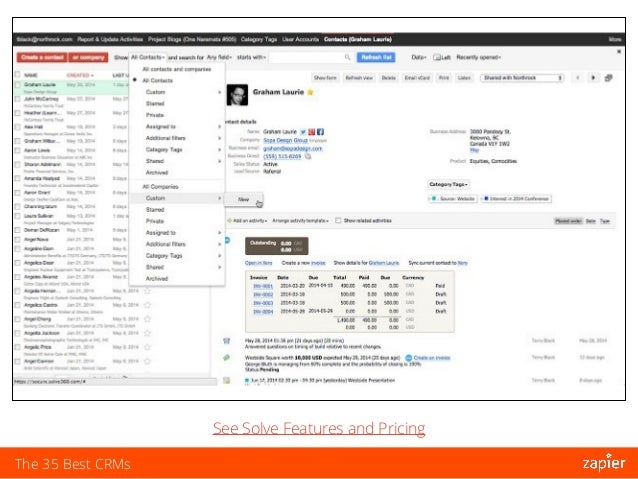Click Google Plus icon beside contact name
Viewport: 638px width, 479px height.
pos(312,132)
